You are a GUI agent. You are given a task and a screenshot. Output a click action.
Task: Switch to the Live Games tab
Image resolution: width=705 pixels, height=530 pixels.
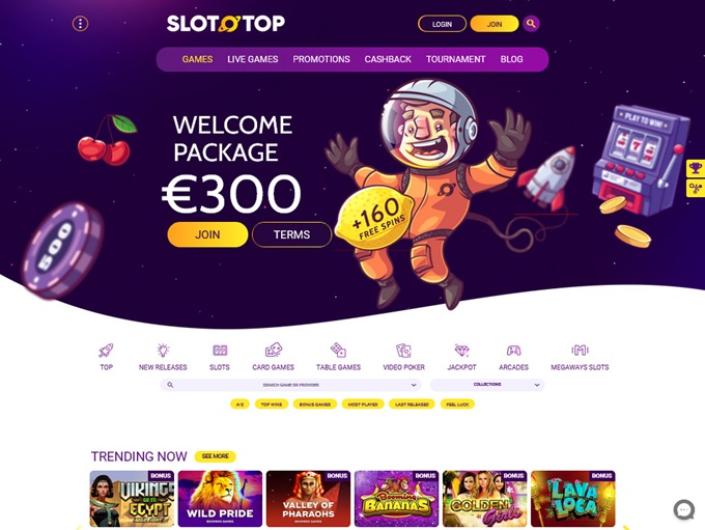coord(253,59)
